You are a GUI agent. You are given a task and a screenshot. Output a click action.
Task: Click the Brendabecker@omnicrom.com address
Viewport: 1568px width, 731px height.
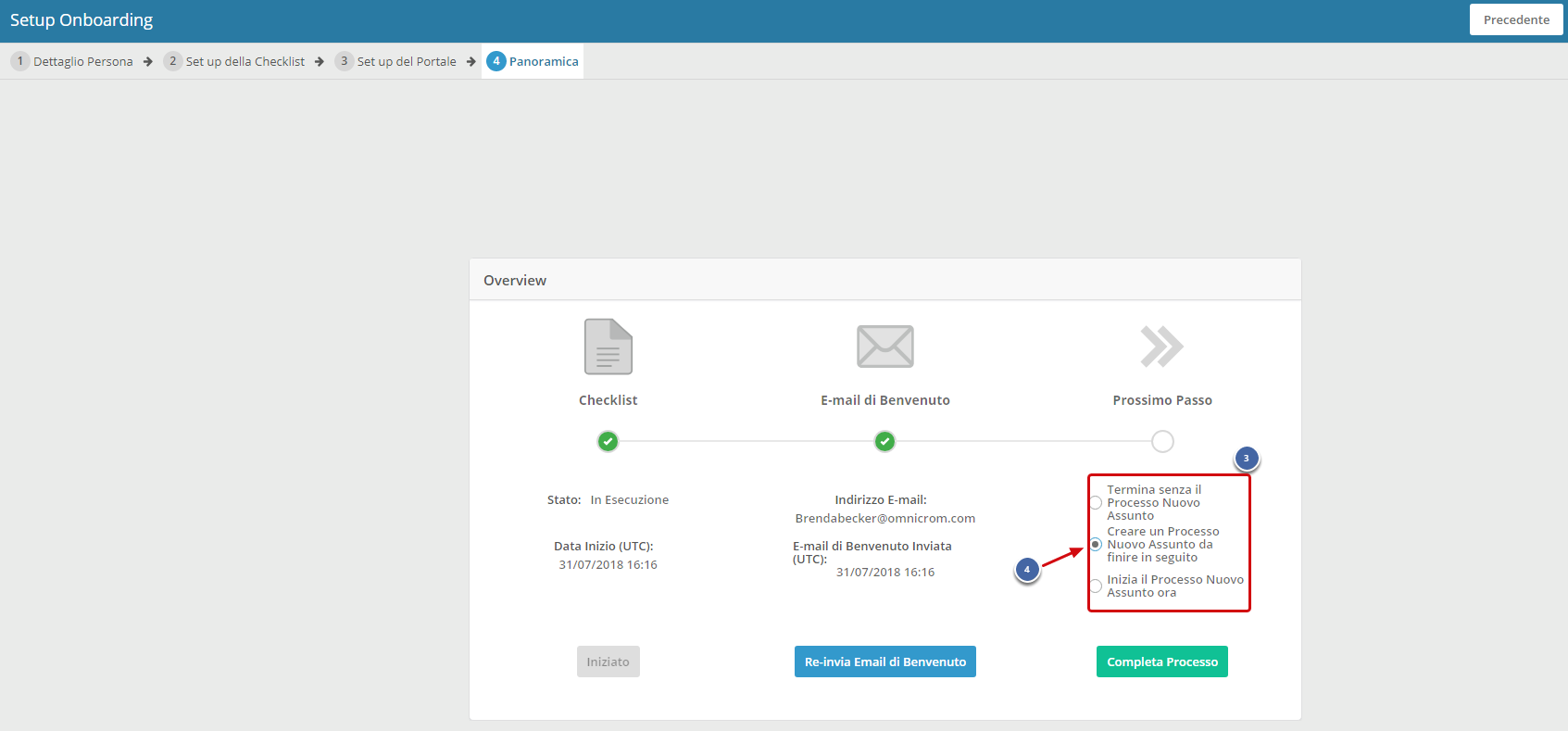coord(885,519)
